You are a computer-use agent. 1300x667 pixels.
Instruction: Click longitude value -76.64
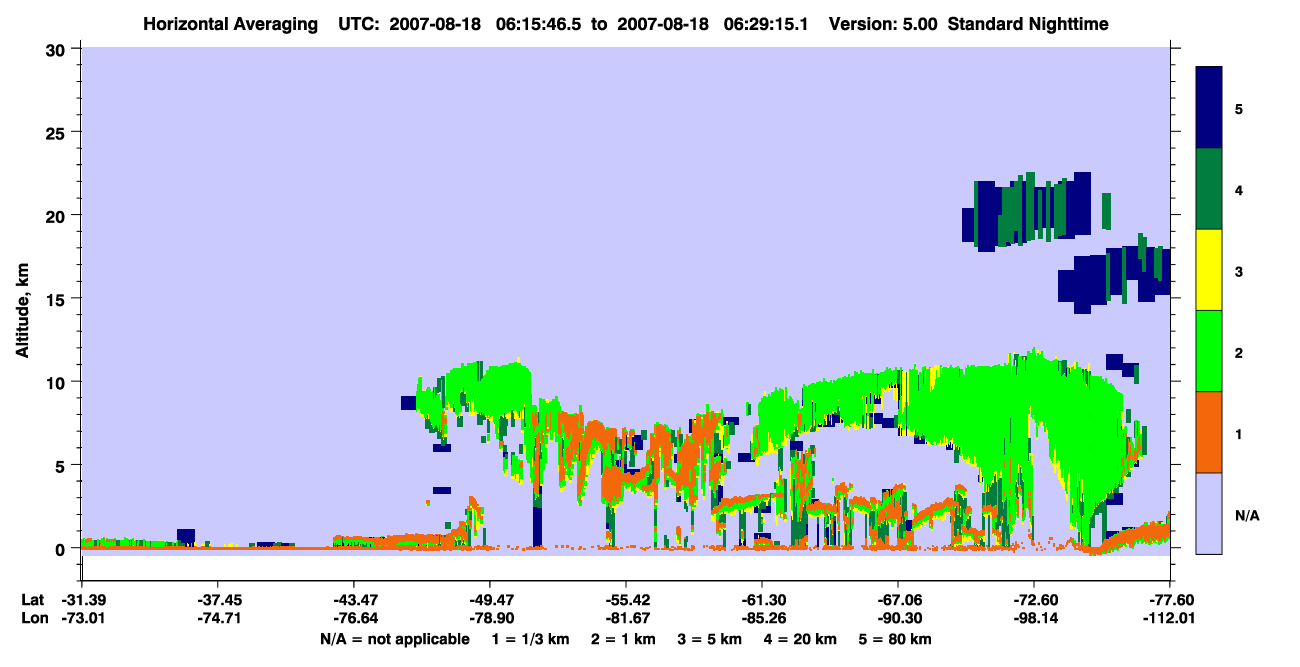coord(353,617)
